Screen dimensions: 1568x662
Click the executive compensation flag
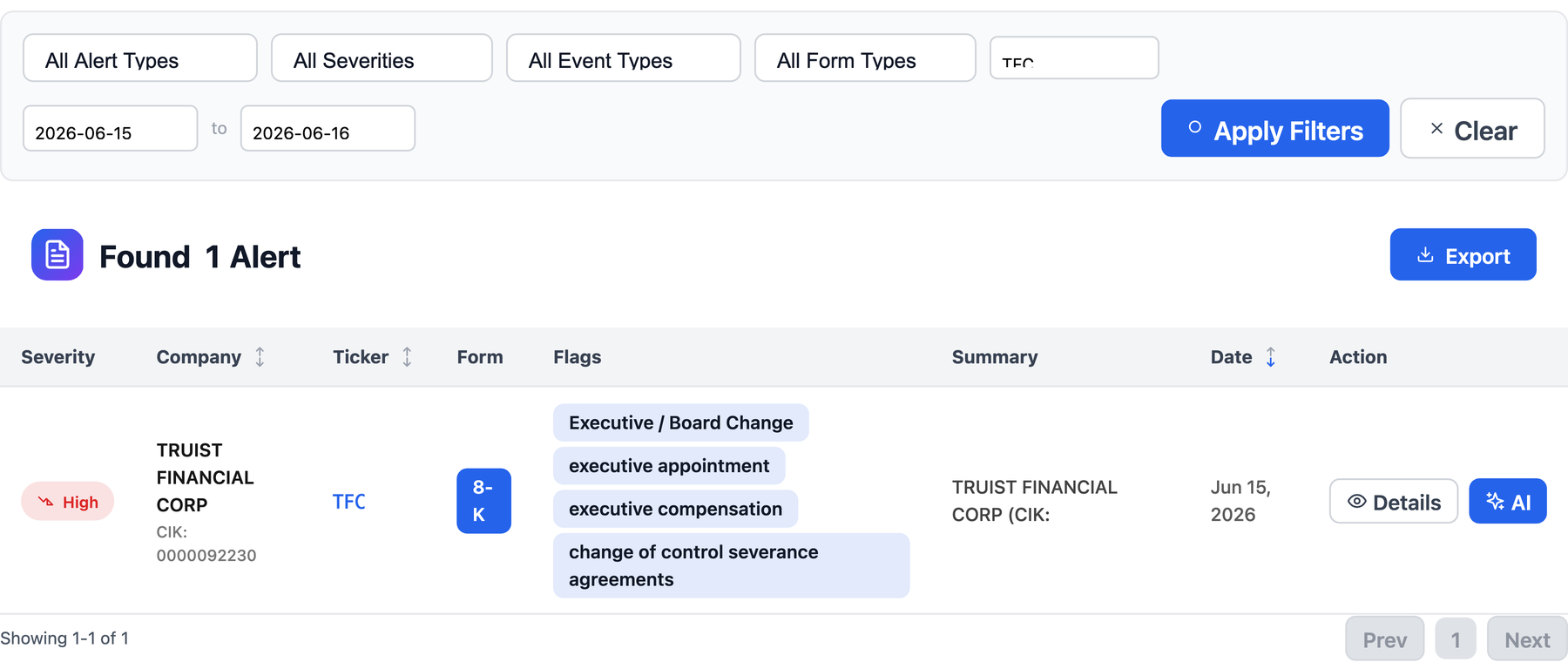tap(675, 509)
